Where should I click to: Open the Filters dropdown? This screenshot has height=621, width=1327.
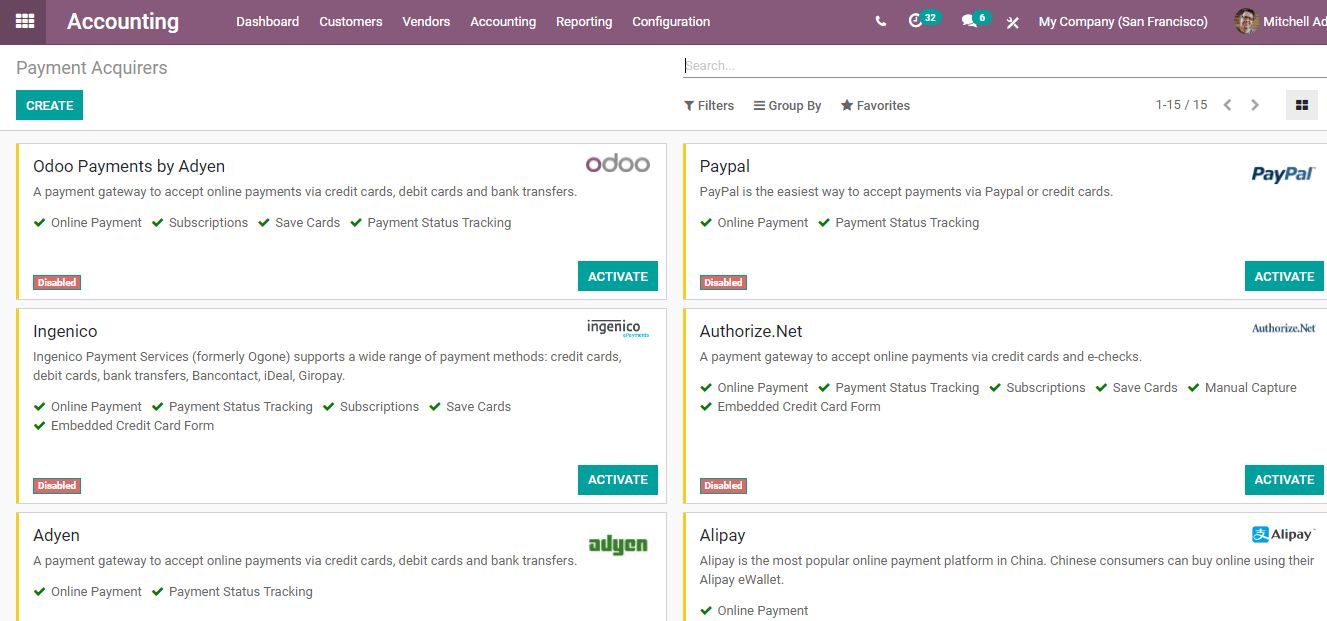tap(709, 105)
